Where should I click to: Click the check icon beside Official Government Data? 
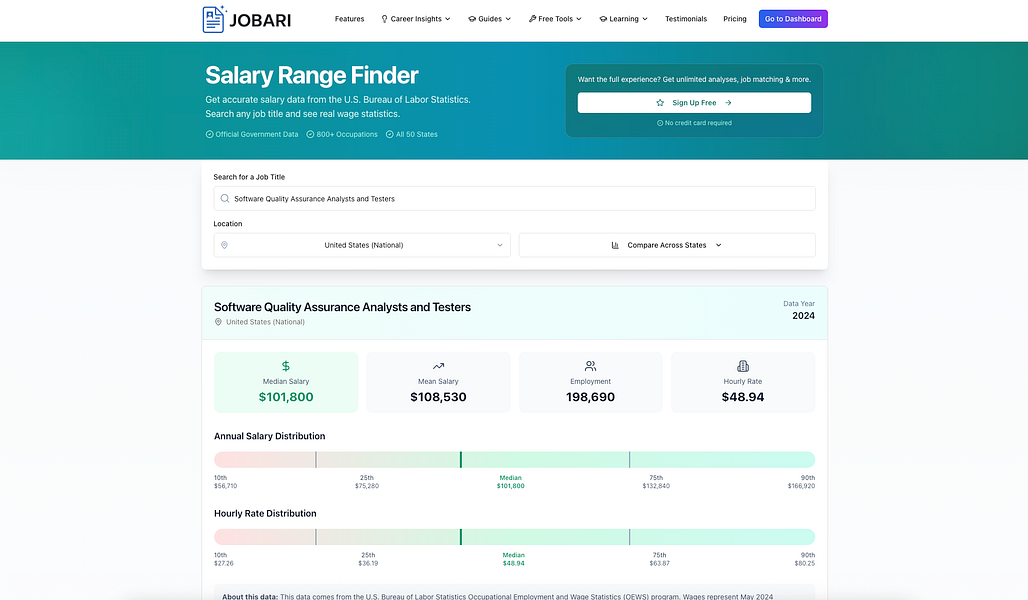pyautogui.click(x=210, y=134)
